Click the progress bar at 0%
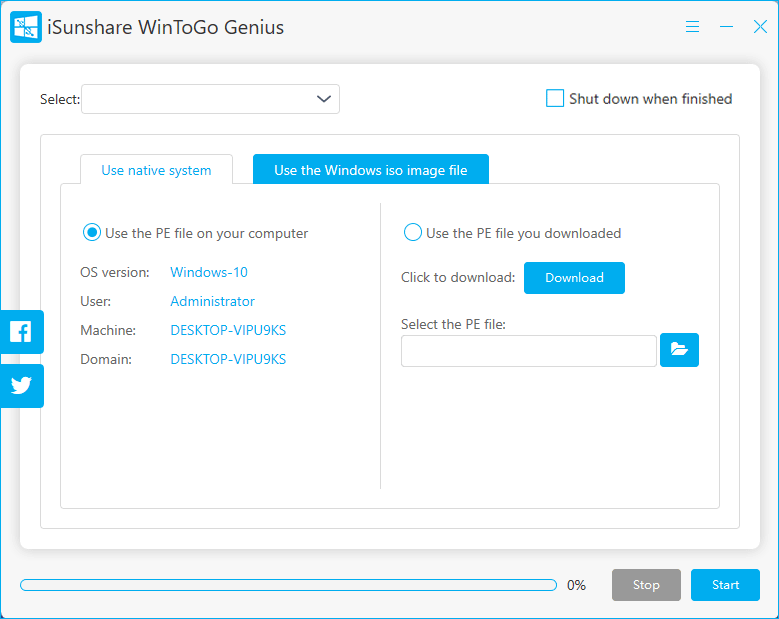 pyautogui.click(x=288, y=585)
